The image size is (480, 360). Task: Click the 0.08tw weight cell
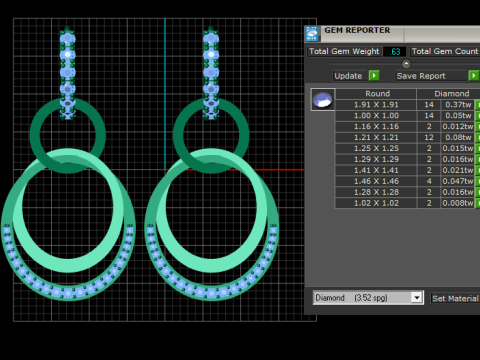point(458,137)
